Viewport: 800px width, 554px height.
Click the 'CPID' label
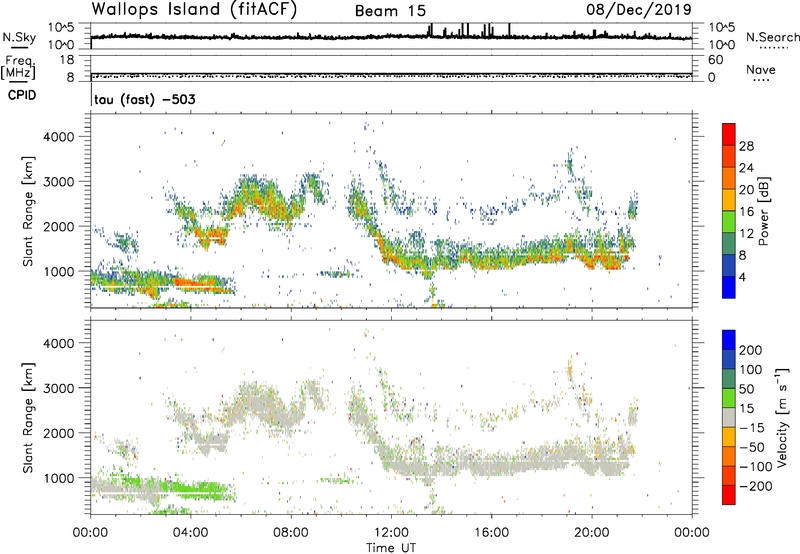pyautogui.click(x=22, y=95)
